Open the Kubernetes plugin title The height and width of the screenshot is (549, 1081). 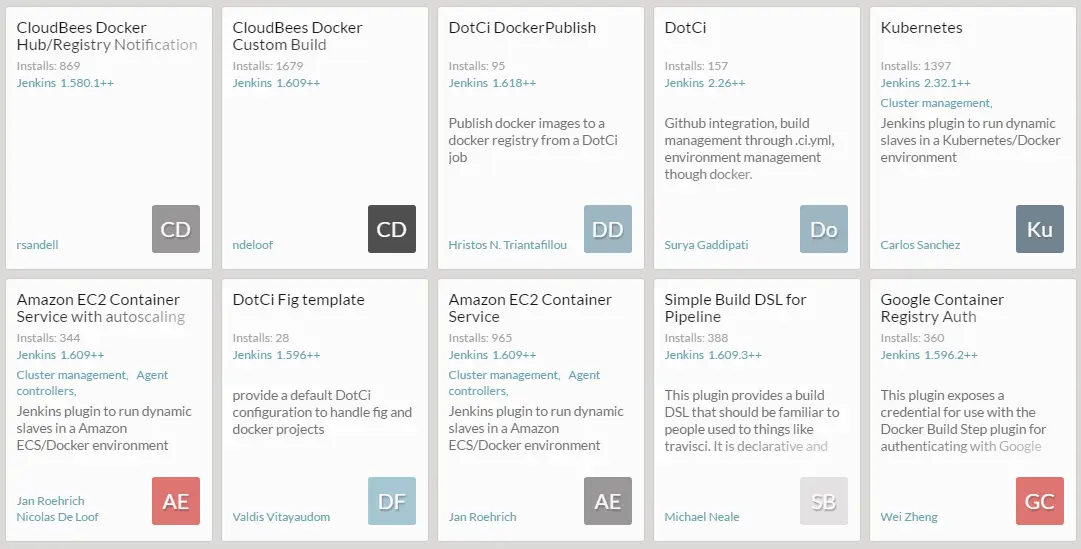922,28
